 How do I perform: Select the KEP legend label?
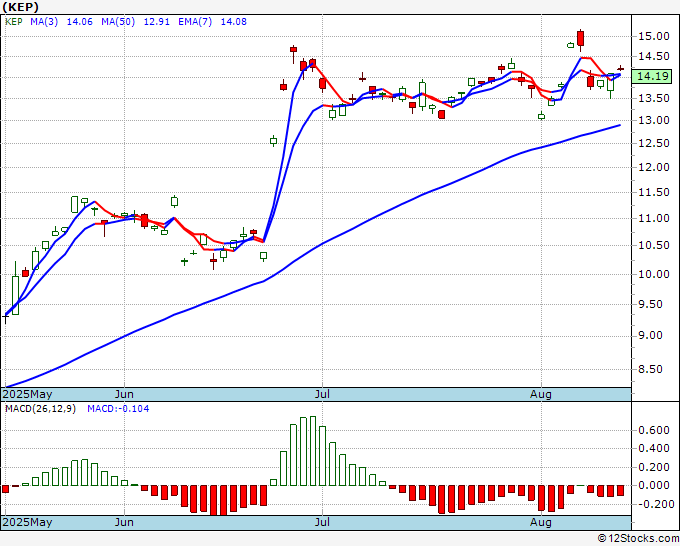[13, 22]
